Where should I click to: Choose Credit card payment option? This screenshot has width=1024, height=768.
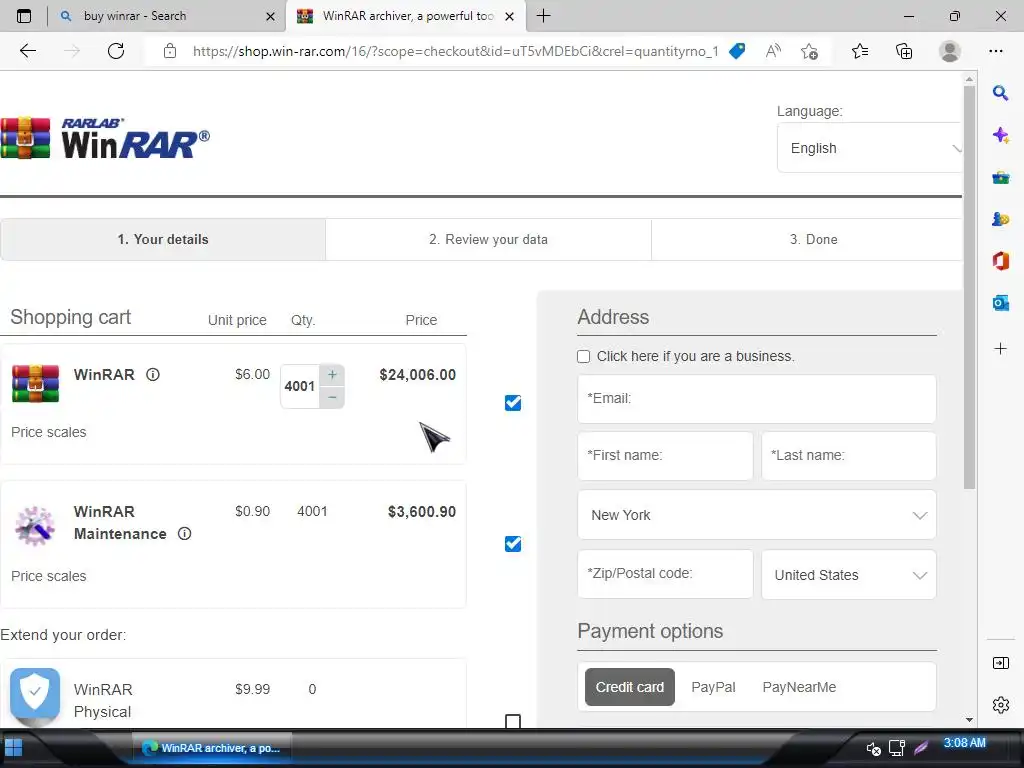click(x=630, y=687)
